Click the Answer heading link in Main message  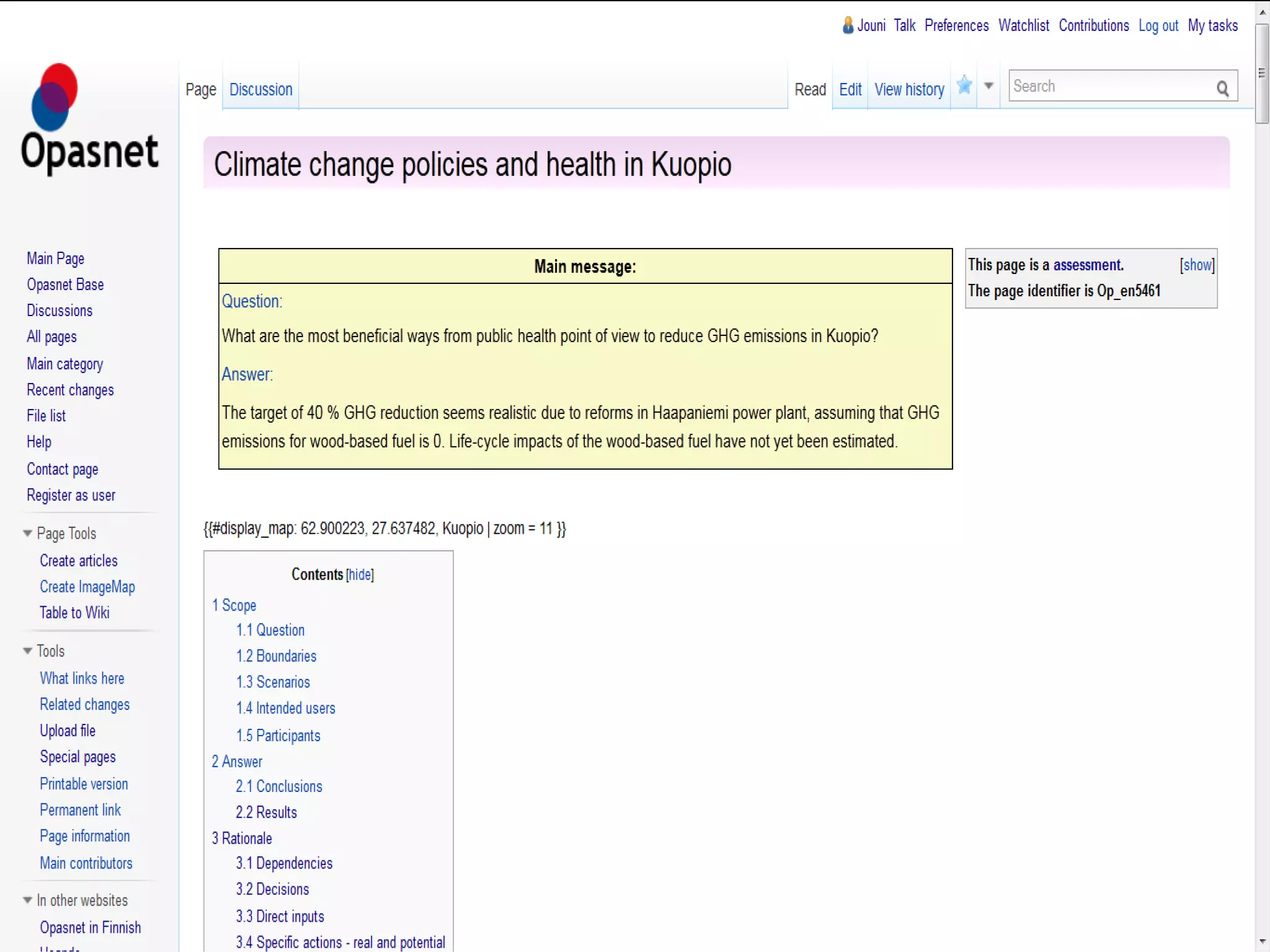click(247, 374)
